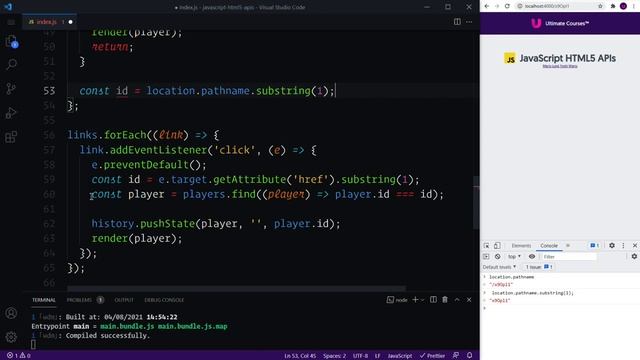The height and width of the screenshot is (360, 640).
Task: Open the new-terminal launch profile dropdown
Action: [x=422, y=300]
